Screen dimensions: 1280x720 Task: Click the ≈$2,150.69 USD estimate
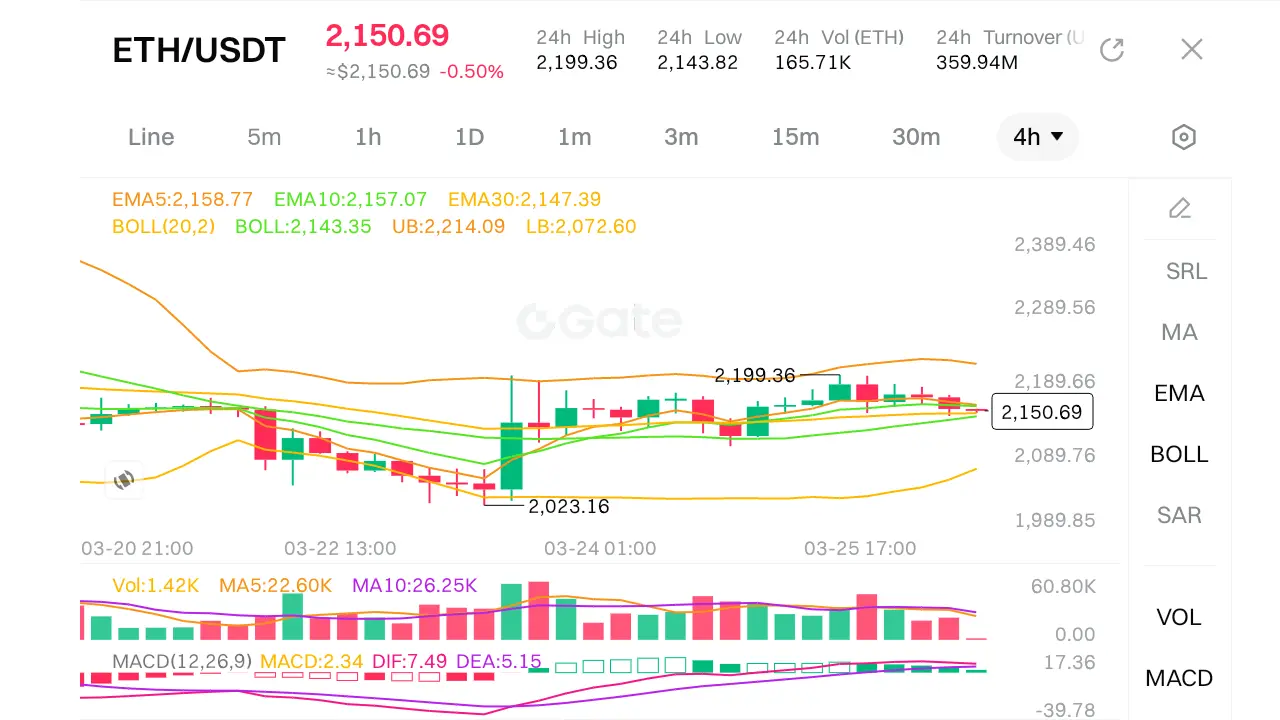coord(378,72)
